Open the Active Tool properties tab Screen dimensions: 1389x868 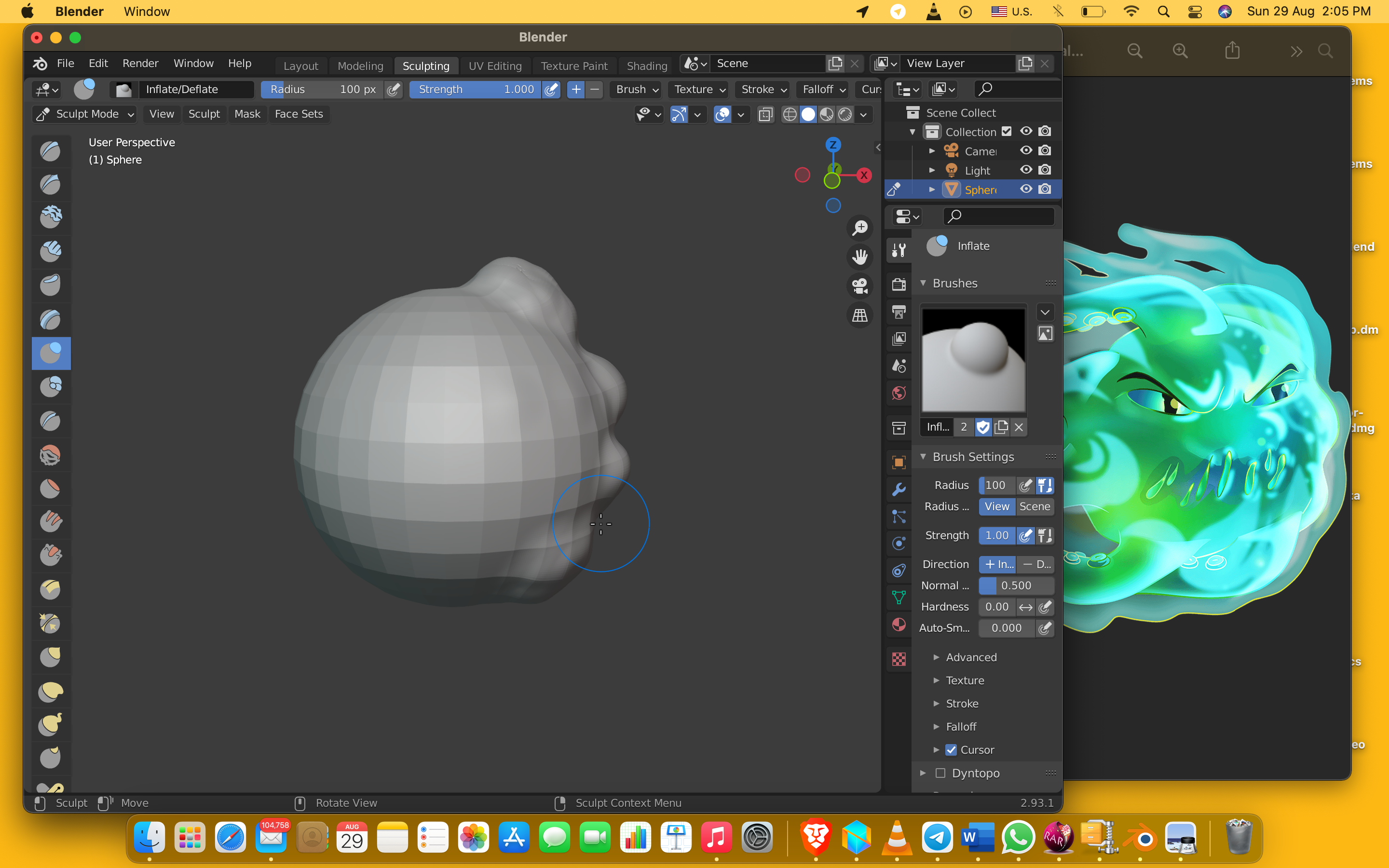899,250
